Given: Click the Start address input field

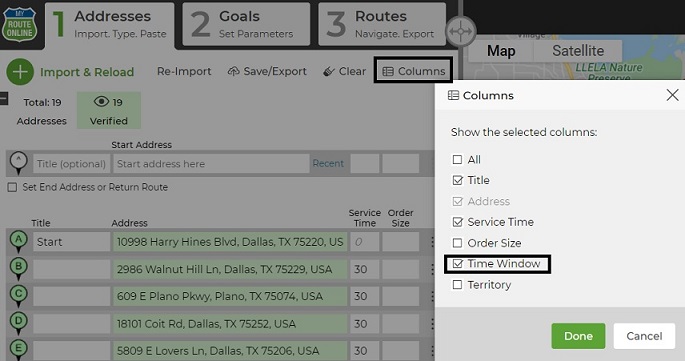Looking at the screenshot, I should coord(211,164).
